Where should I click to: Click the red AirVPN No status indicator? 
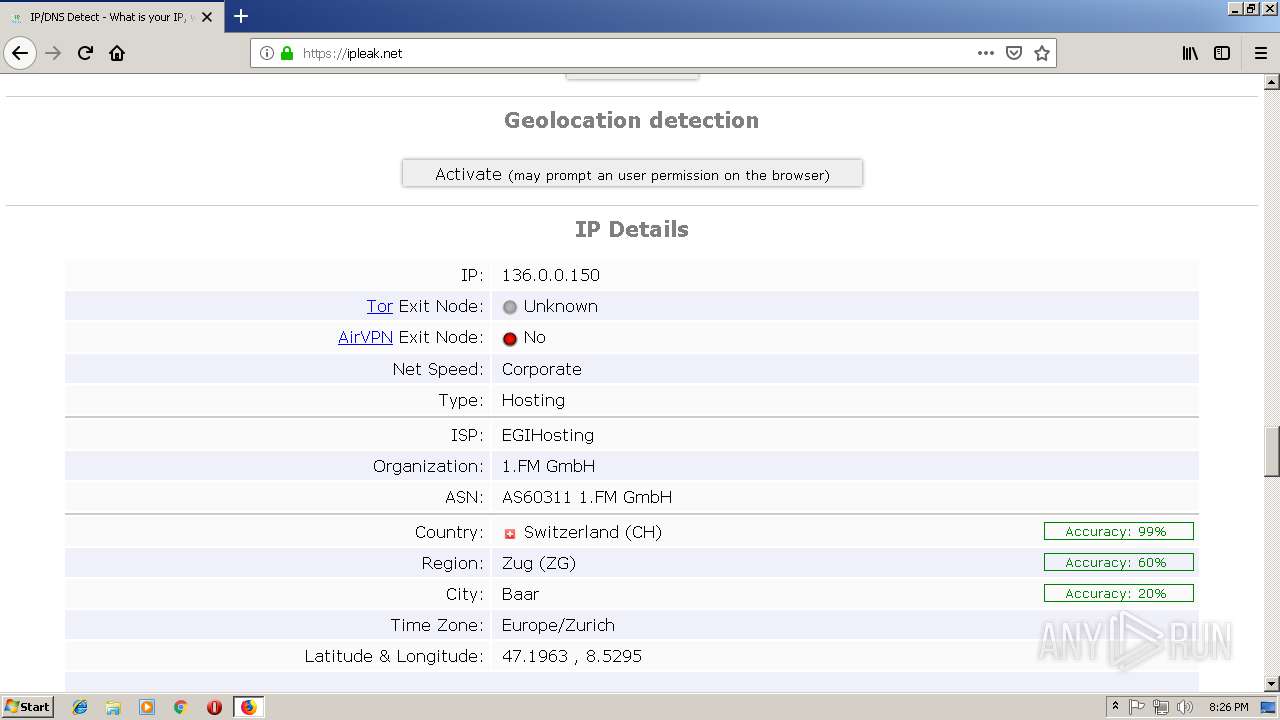click(510, 338)
